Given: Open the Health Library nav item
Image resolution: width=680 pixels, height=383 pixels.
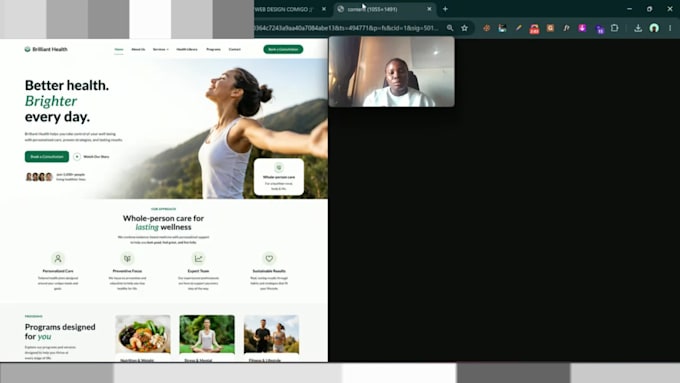Looking at the screenshot, I should (187, 49).
